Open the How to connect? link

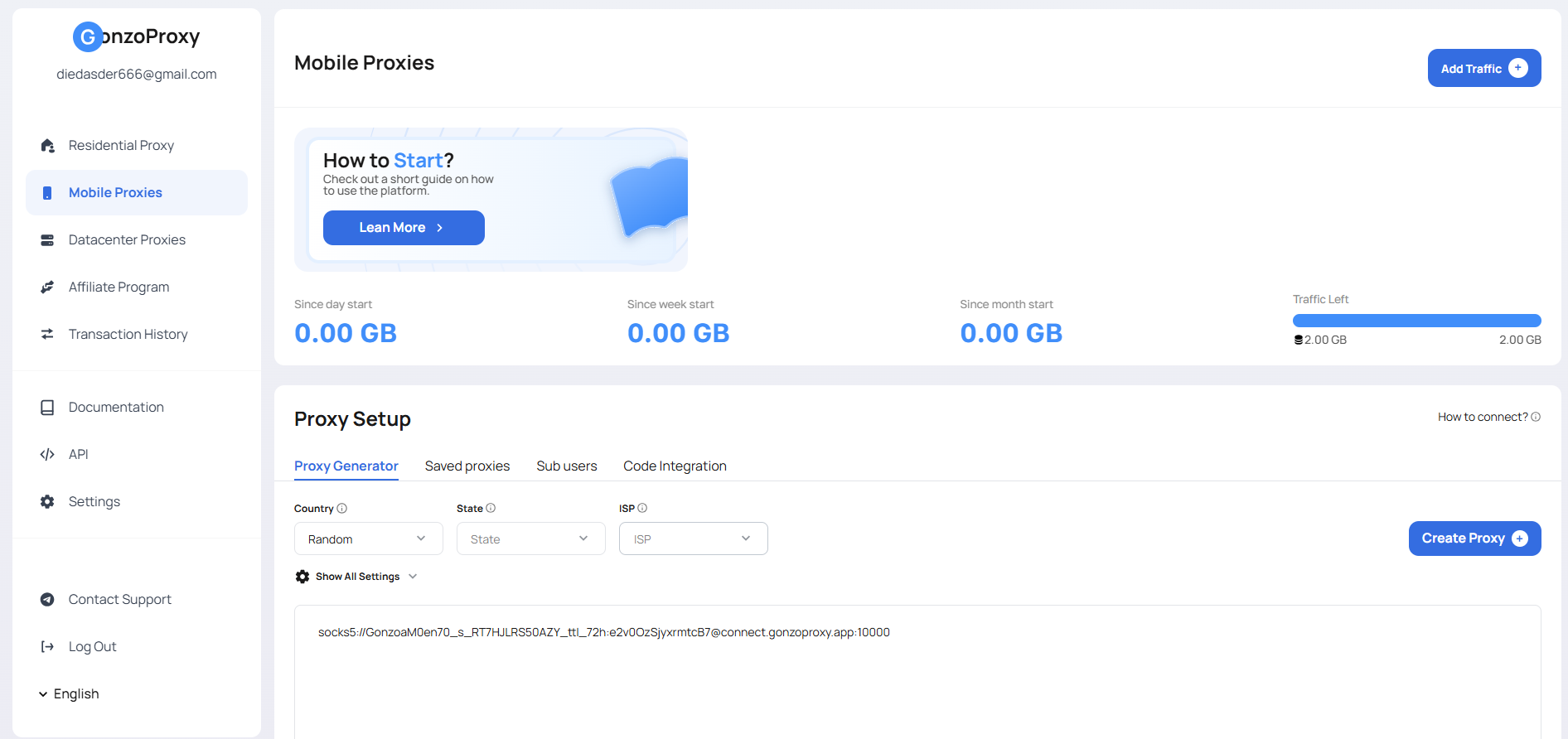pyautogui.click(x=1489, y=417)
